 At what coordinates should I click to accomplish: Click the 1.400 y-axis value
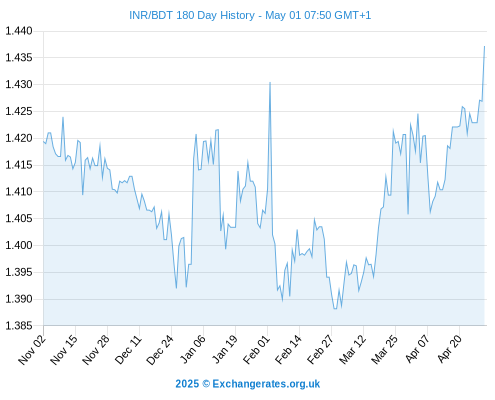click(19, 245)
